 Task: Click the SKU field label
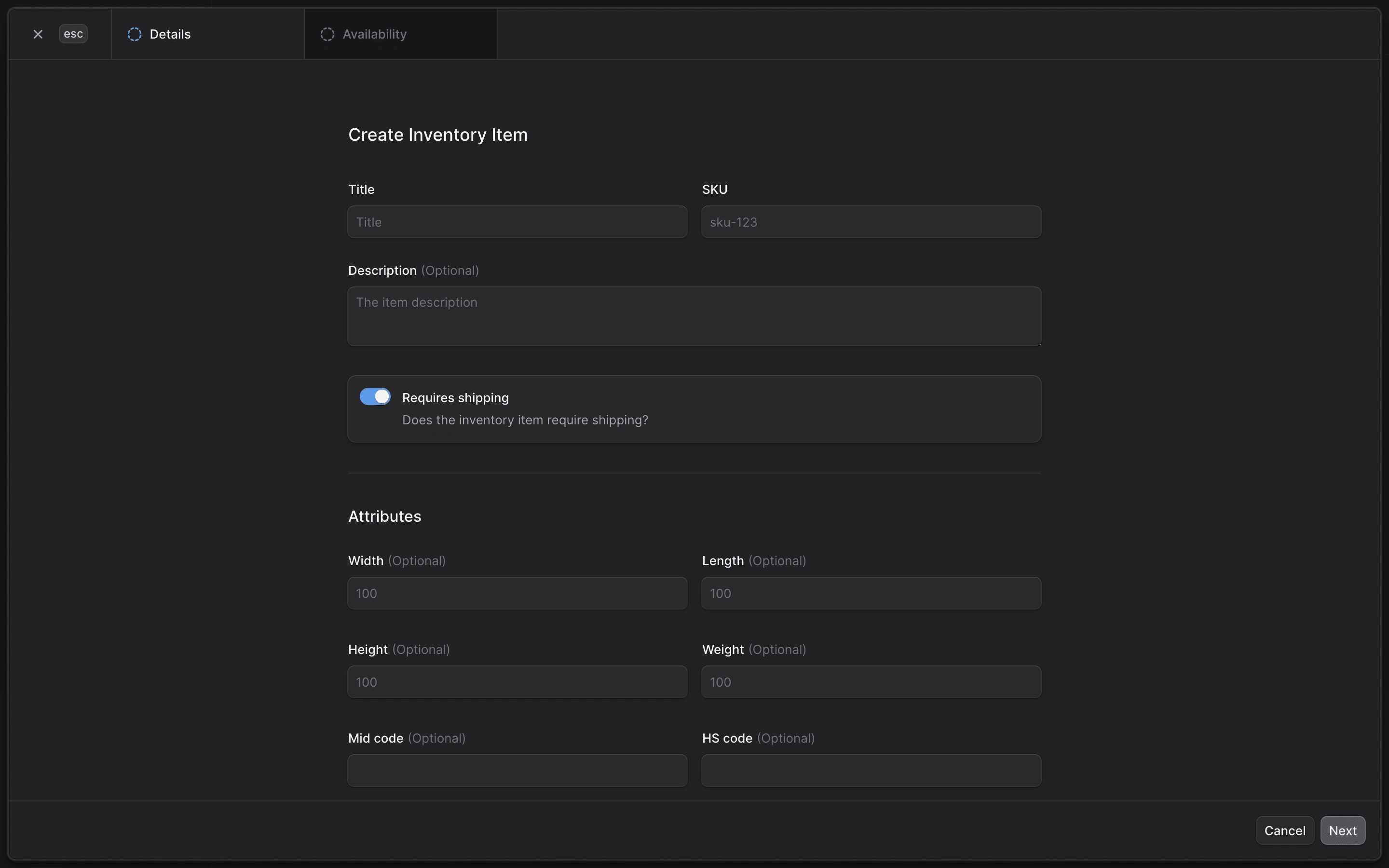(x=715, y=190)
